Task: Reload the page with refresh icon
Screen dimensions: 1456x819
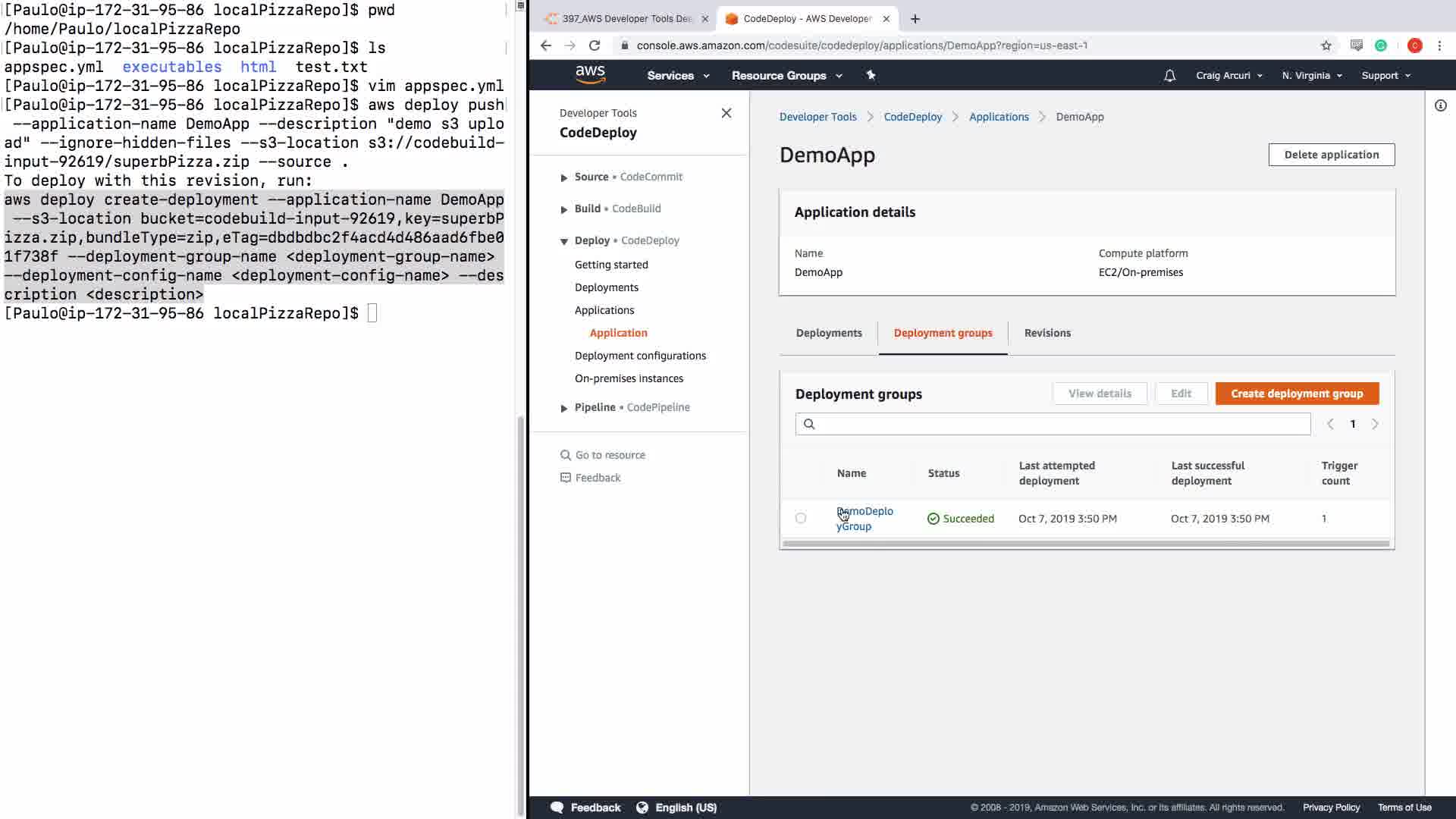Action: pyautogui.click(x=595, y=45)
